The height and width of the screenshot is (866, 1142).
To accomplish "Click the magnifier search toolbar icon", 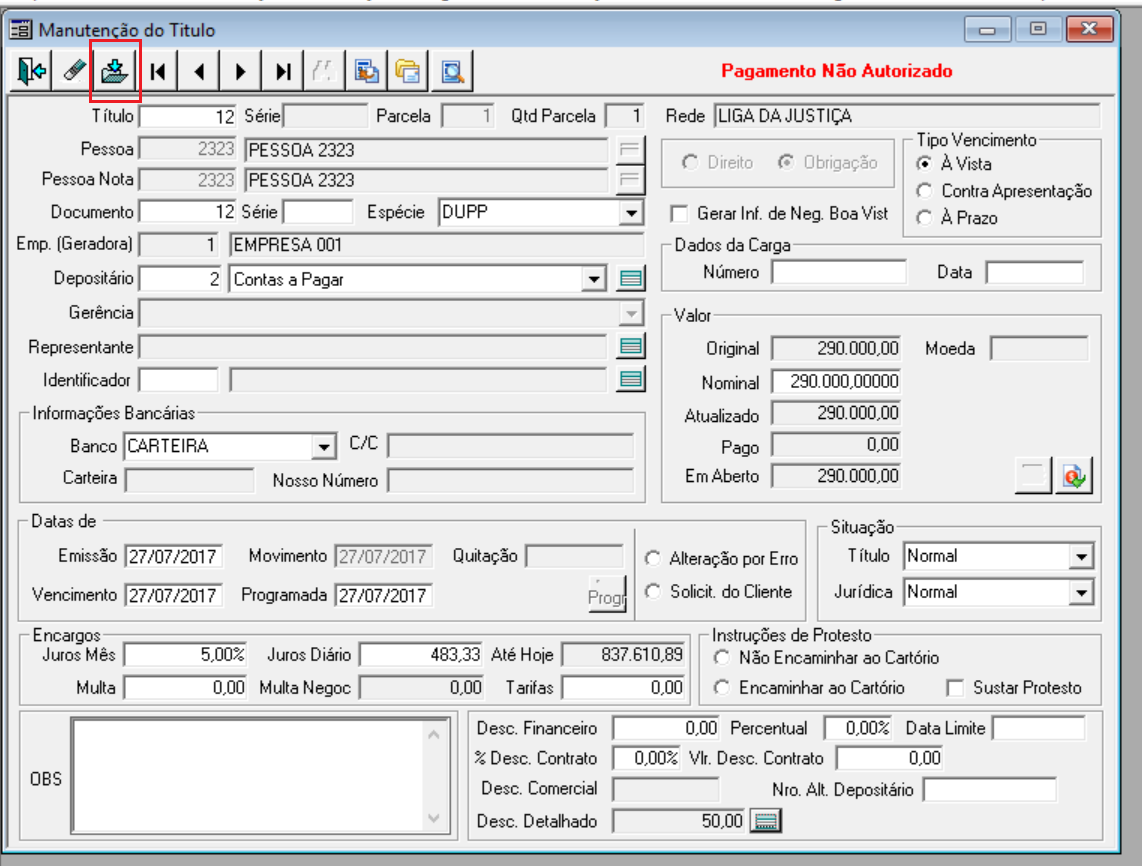I will click(x=452, y=71).
